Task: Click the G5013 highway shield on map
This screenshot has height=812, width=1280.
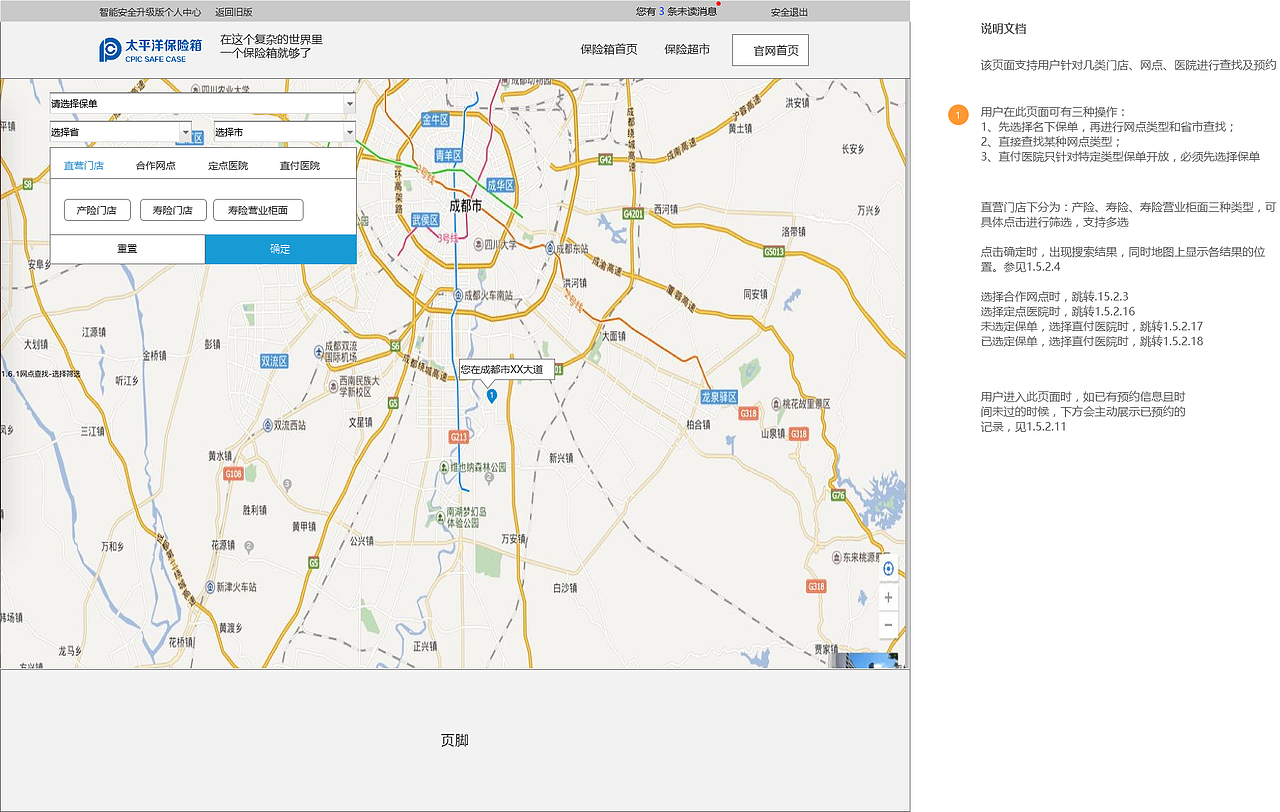Action: pyautogui.click(x=773, y=252)
